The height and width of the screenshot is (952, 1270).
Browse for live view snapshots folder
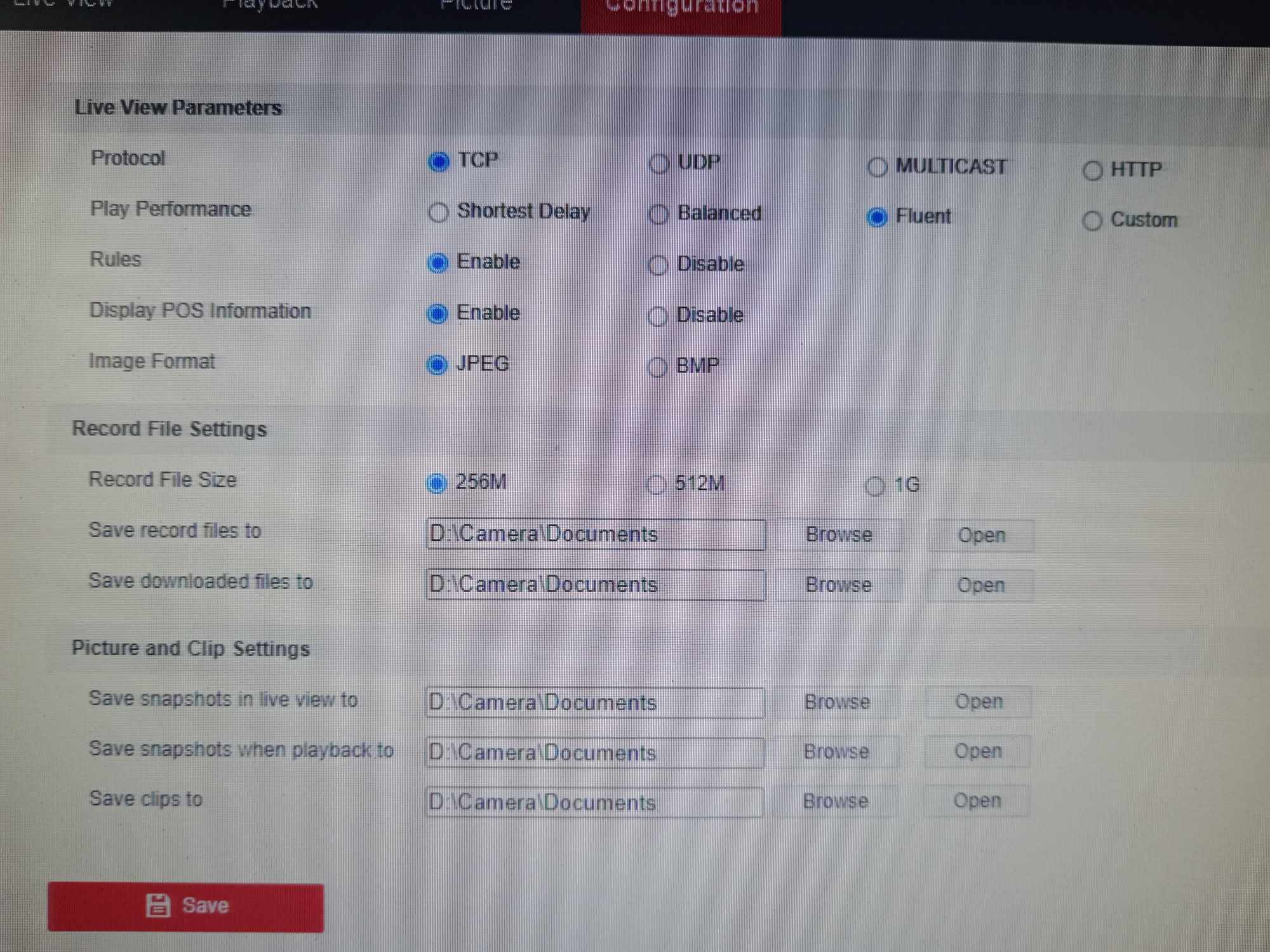pos(836,702)
